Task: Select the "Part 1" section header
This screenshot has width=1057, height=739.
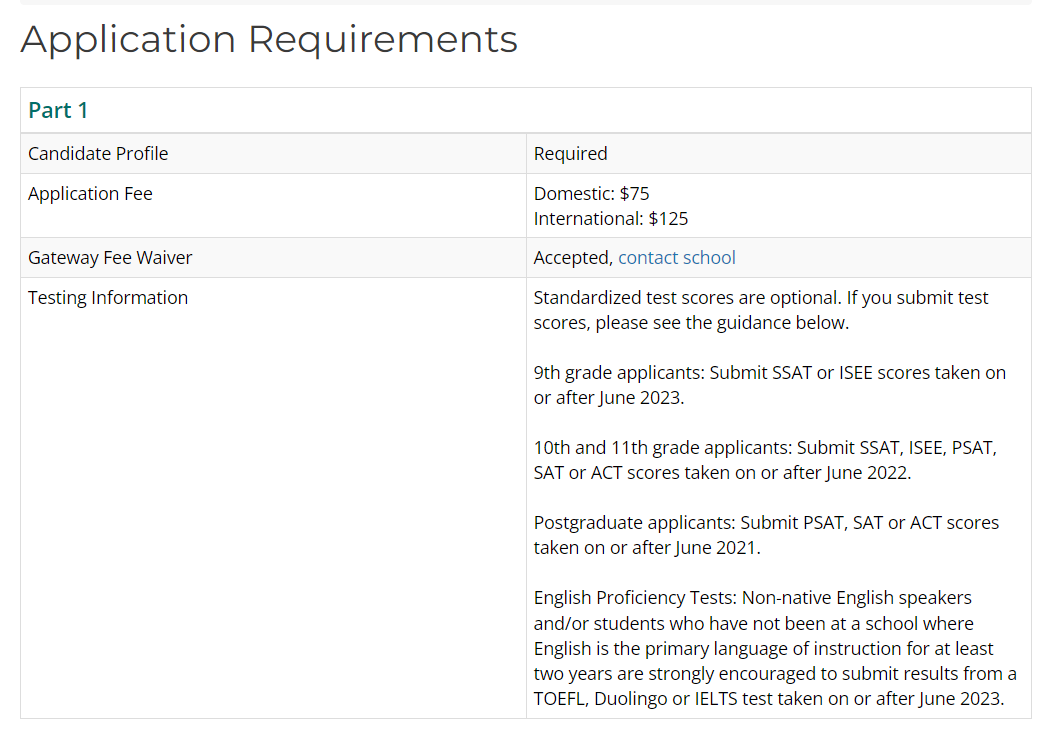Action: coord(58,111)
